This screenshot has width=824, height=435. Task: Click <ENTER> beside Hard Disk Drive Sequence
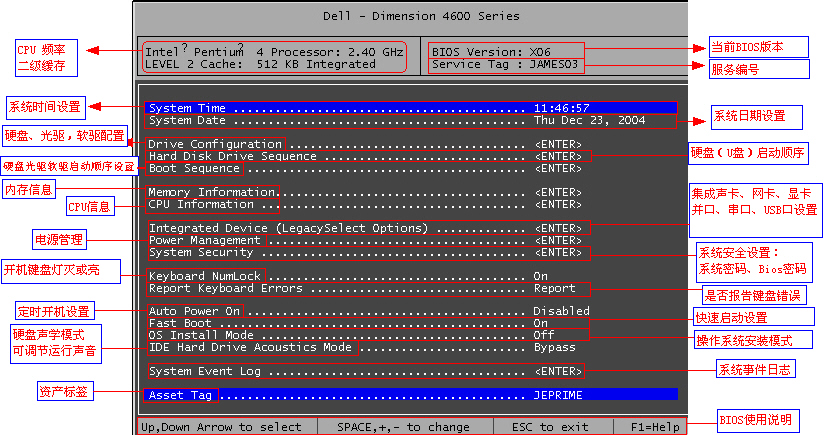click(559, 156)
